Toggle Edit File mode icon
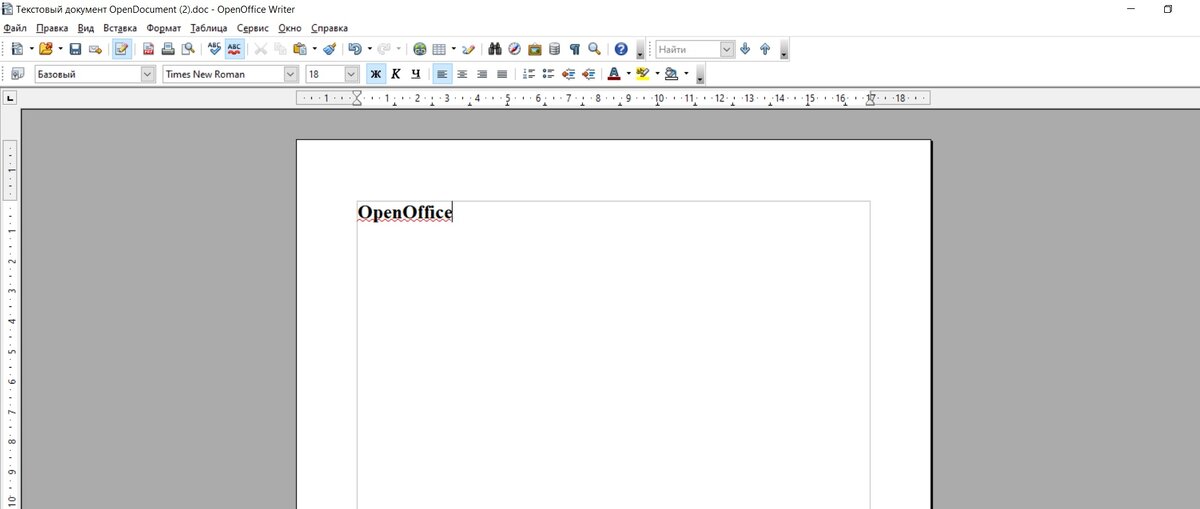This screenshot has height=509, width=1200. click(x=122, y=48)
